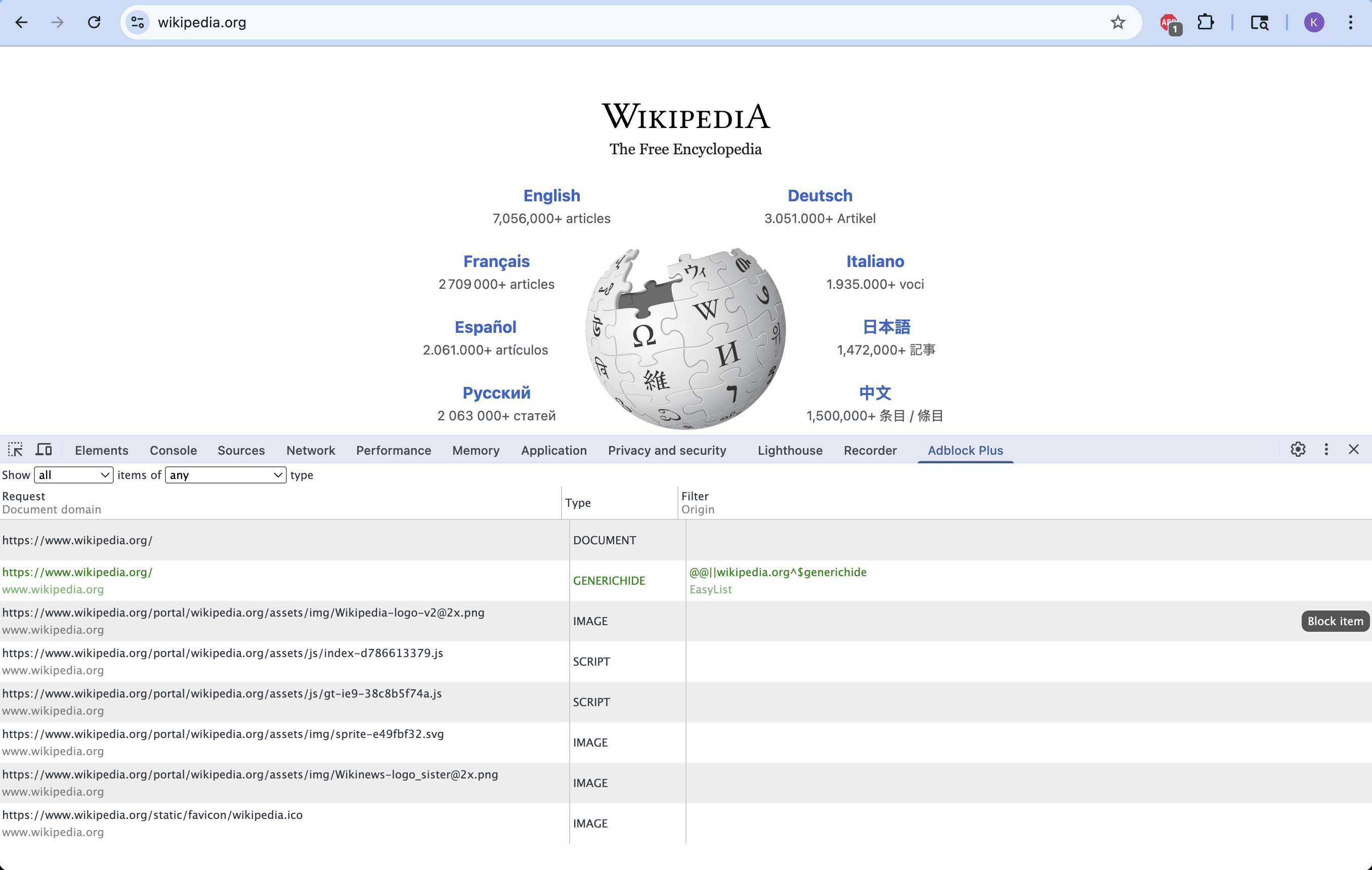Open the type filter dropdown showing any

click(x=225, y=474)
